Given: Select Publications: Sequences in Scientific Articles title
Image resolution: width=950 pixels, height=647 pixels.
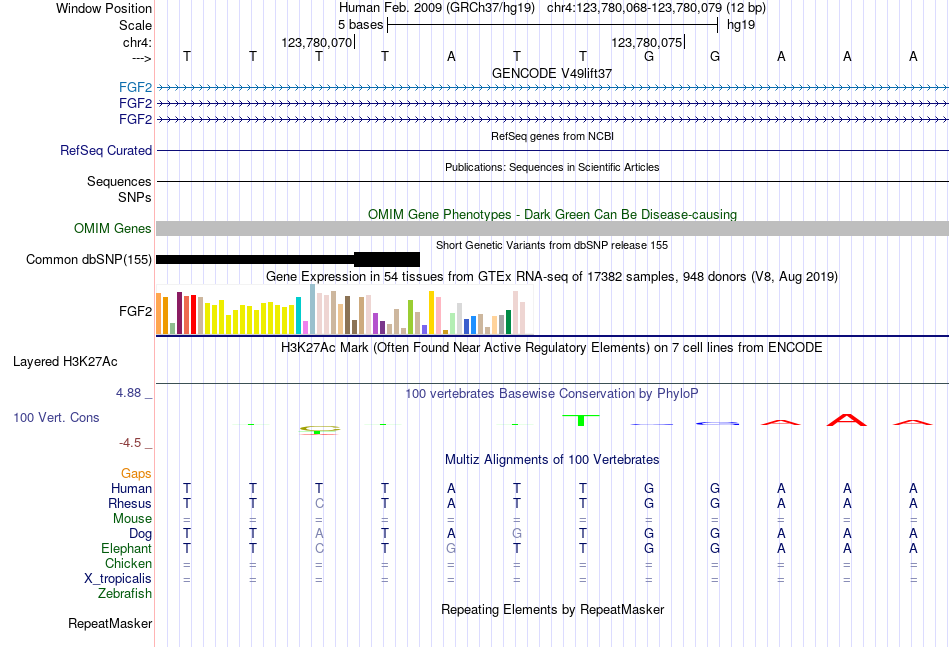Looking at the screenshot, I should click(x=552, y=167).
